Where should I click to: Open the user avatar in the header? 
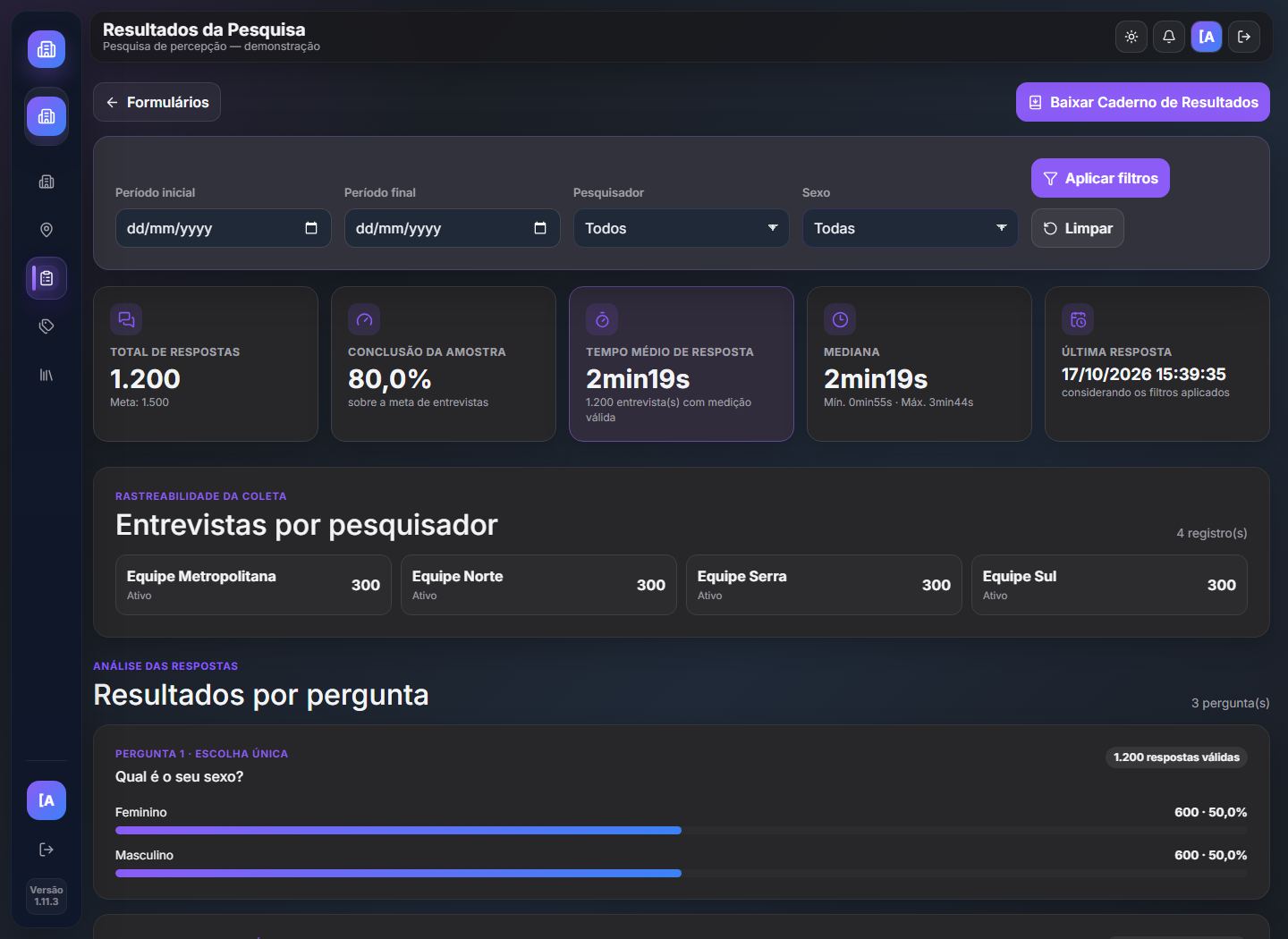(1207, 37)
